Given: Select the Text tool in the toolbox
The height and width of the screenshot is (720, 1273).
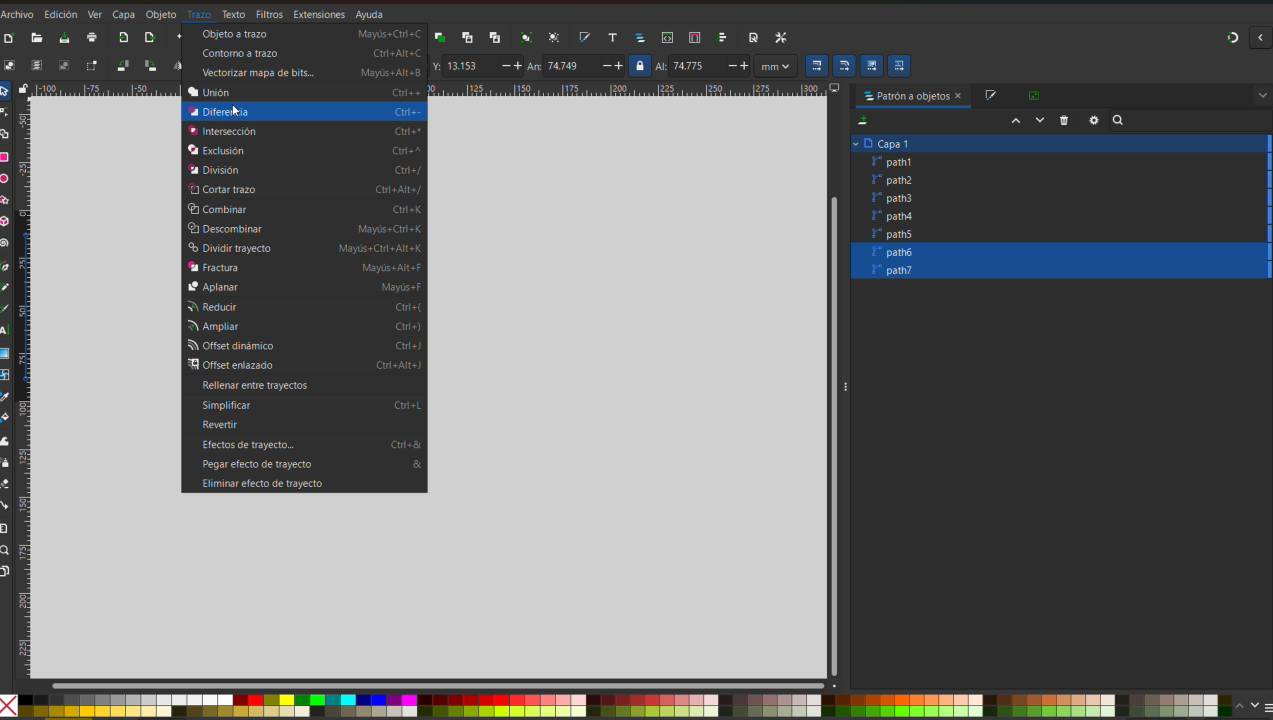Looking at the screenshot, I should click(x=5, y=330).
